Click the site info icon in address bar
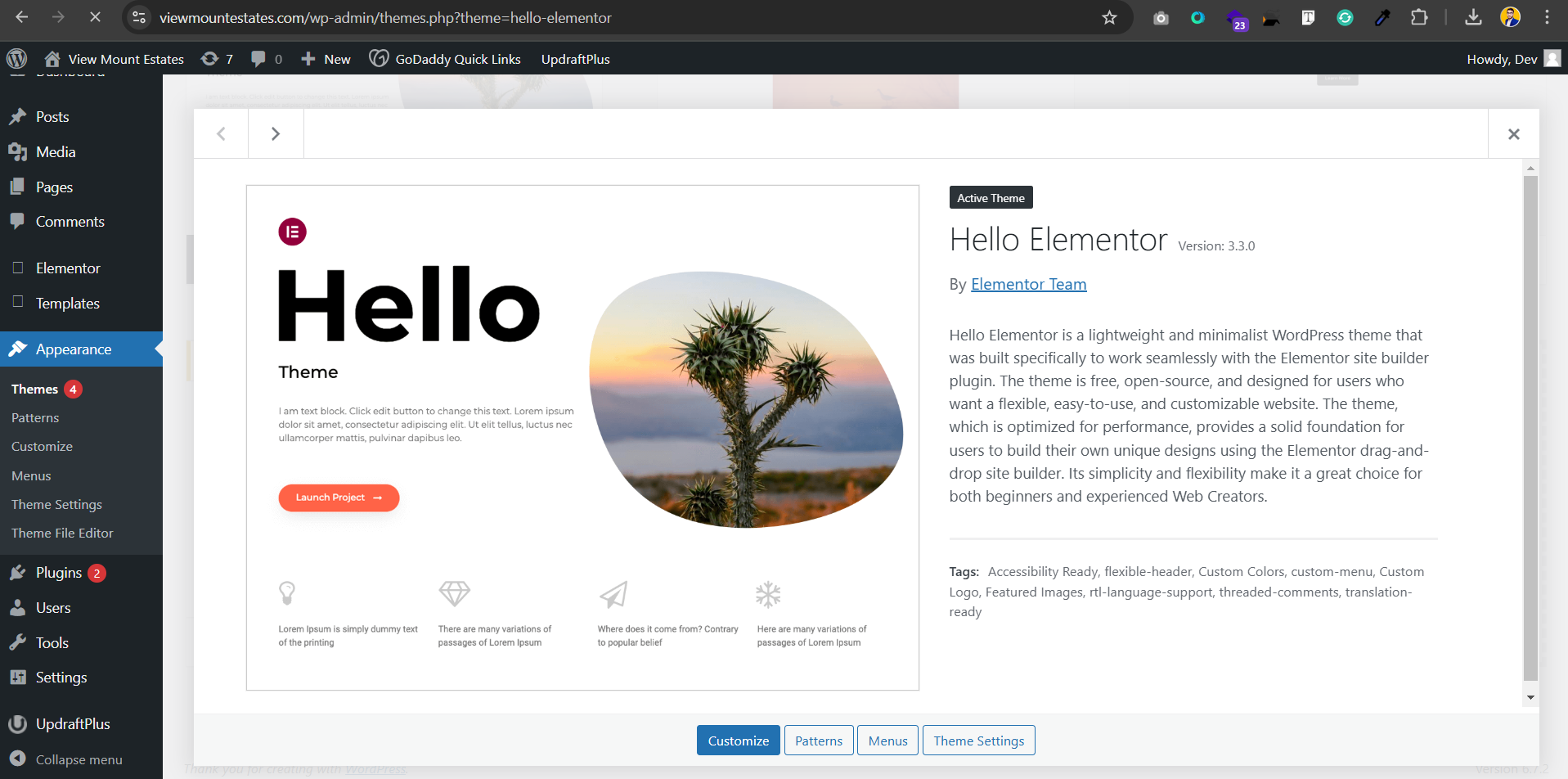Image resolution: width=1568 pixels, height=779 pixels. point(140,17)
